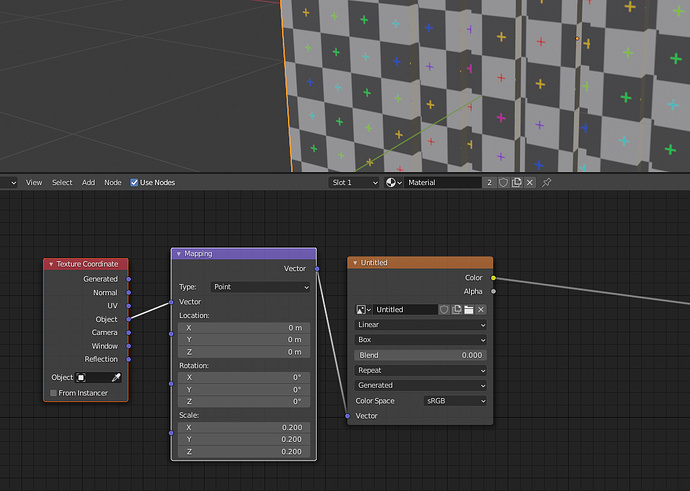This screenshot has width=690, height=491.
Task: Enable the From Instancer checkbox
Action: [54, 393]
